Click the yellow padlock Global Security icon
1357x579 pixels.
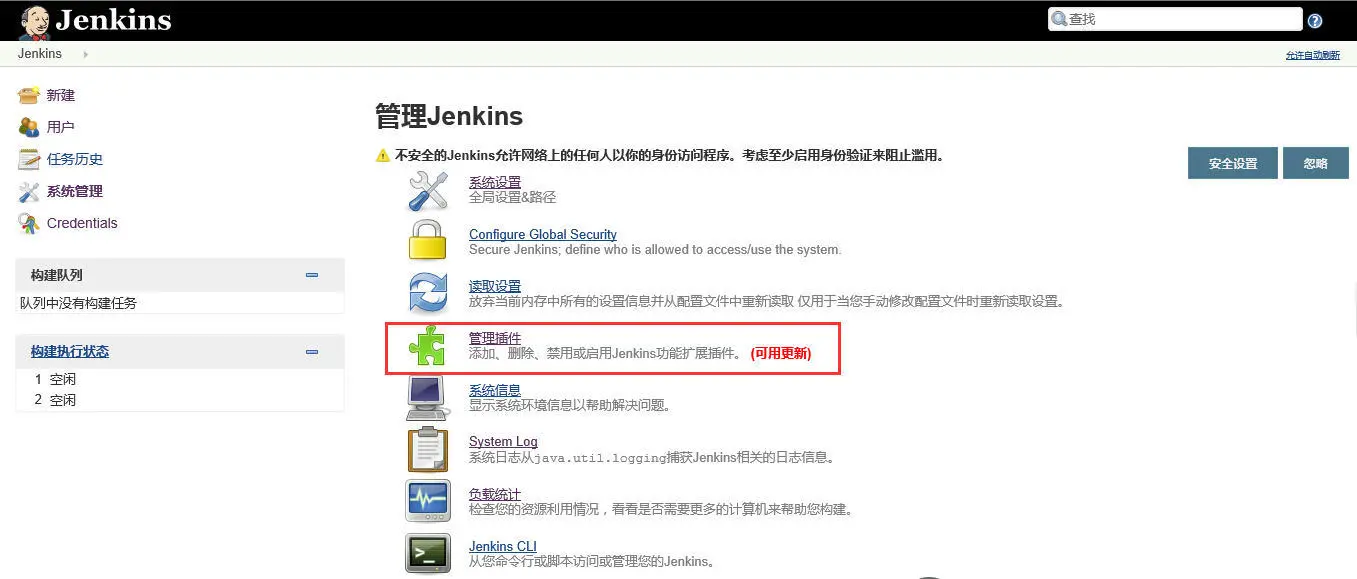coord(428,241)
